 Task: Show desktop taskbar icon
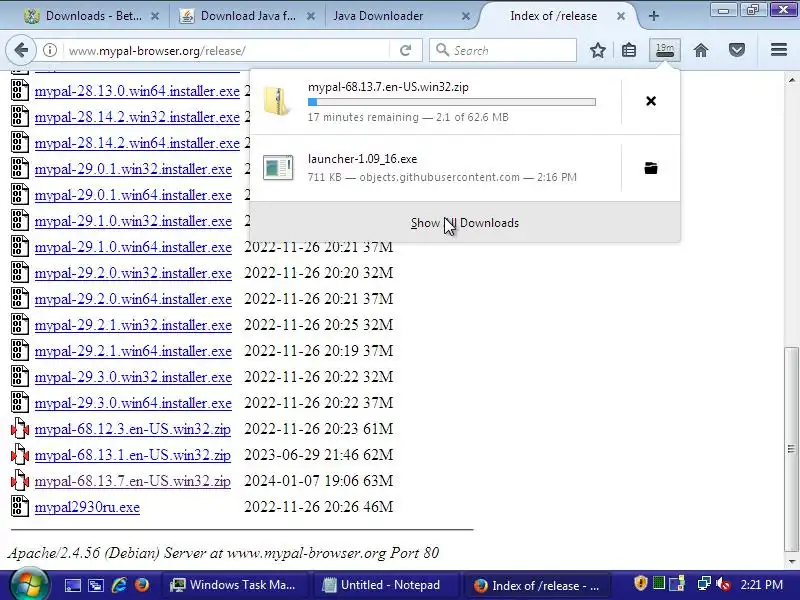(73, 585)
